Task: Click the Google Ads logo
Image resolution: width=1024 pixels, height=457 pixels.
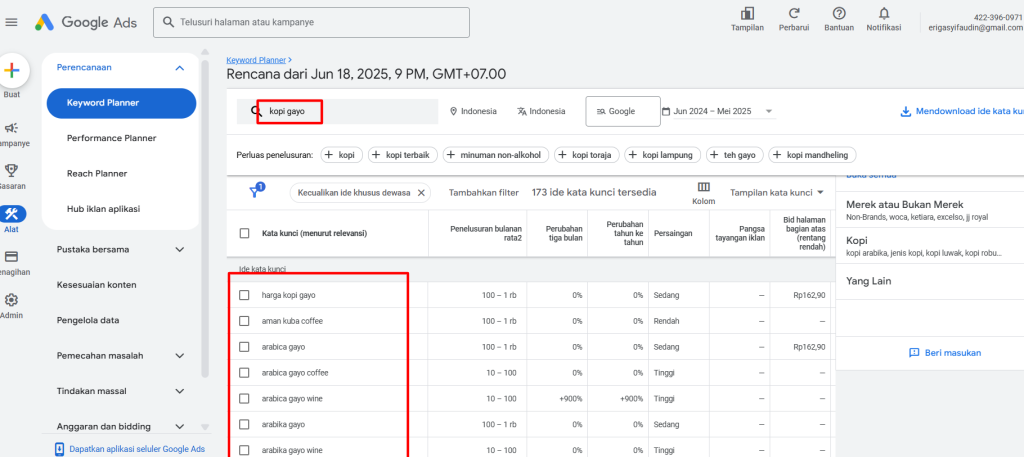Action: pyautogui.click(x=86, y=22)
